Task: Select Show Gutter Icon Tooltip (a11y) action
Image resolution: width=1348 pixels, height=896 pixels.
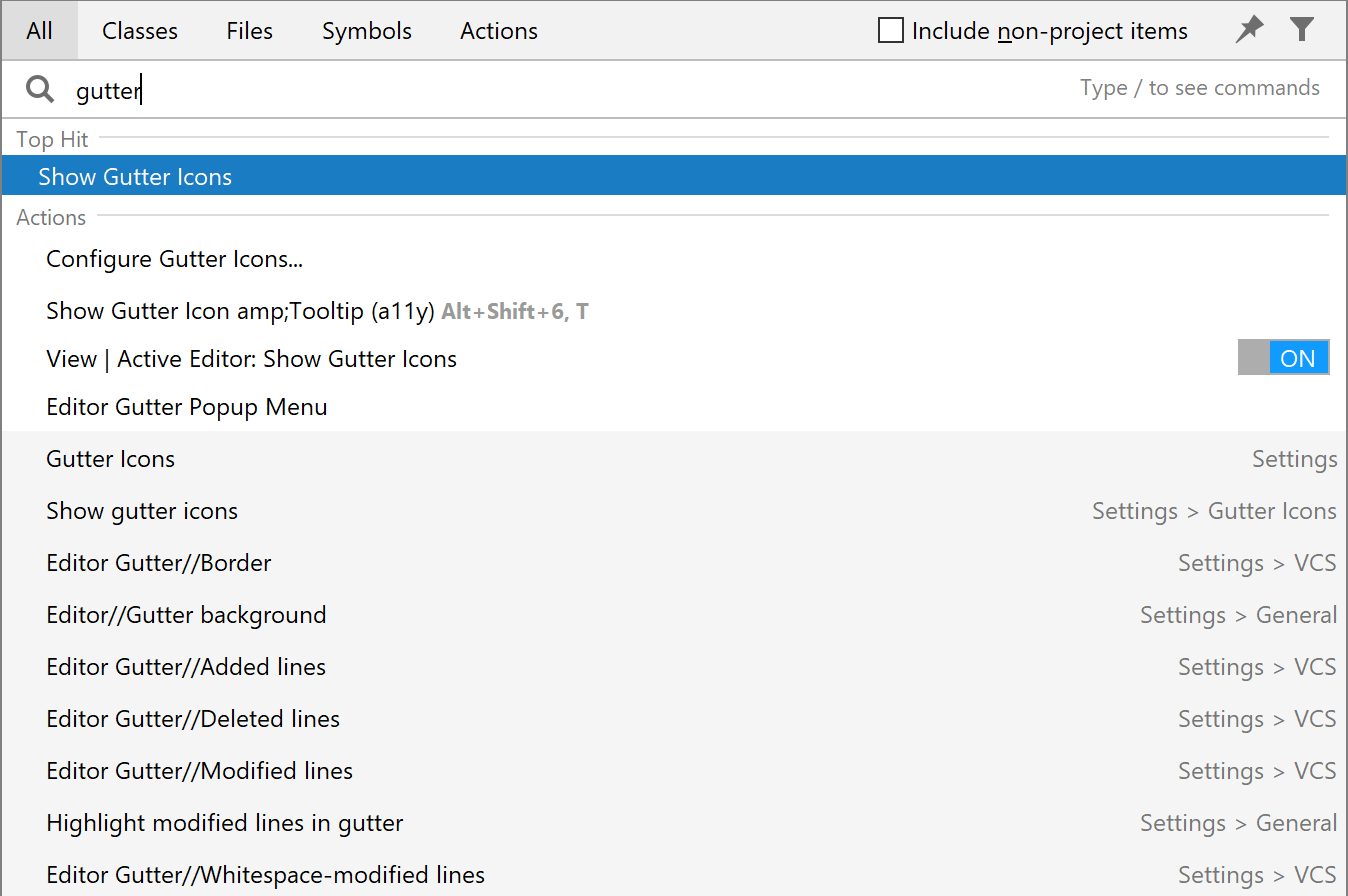Action: 674,311
